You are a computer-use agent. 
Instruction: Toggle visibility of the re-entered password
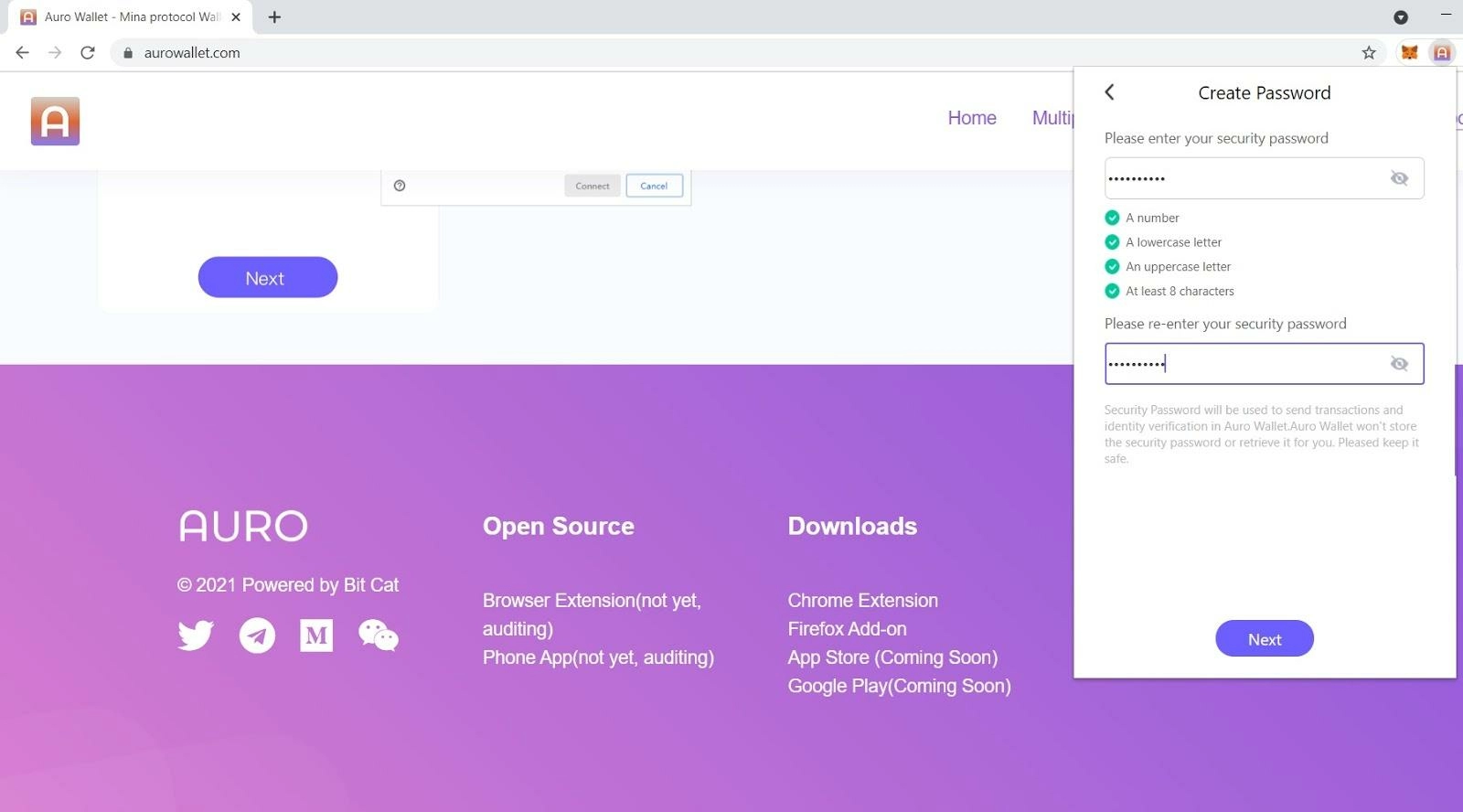coord(1399,364)
